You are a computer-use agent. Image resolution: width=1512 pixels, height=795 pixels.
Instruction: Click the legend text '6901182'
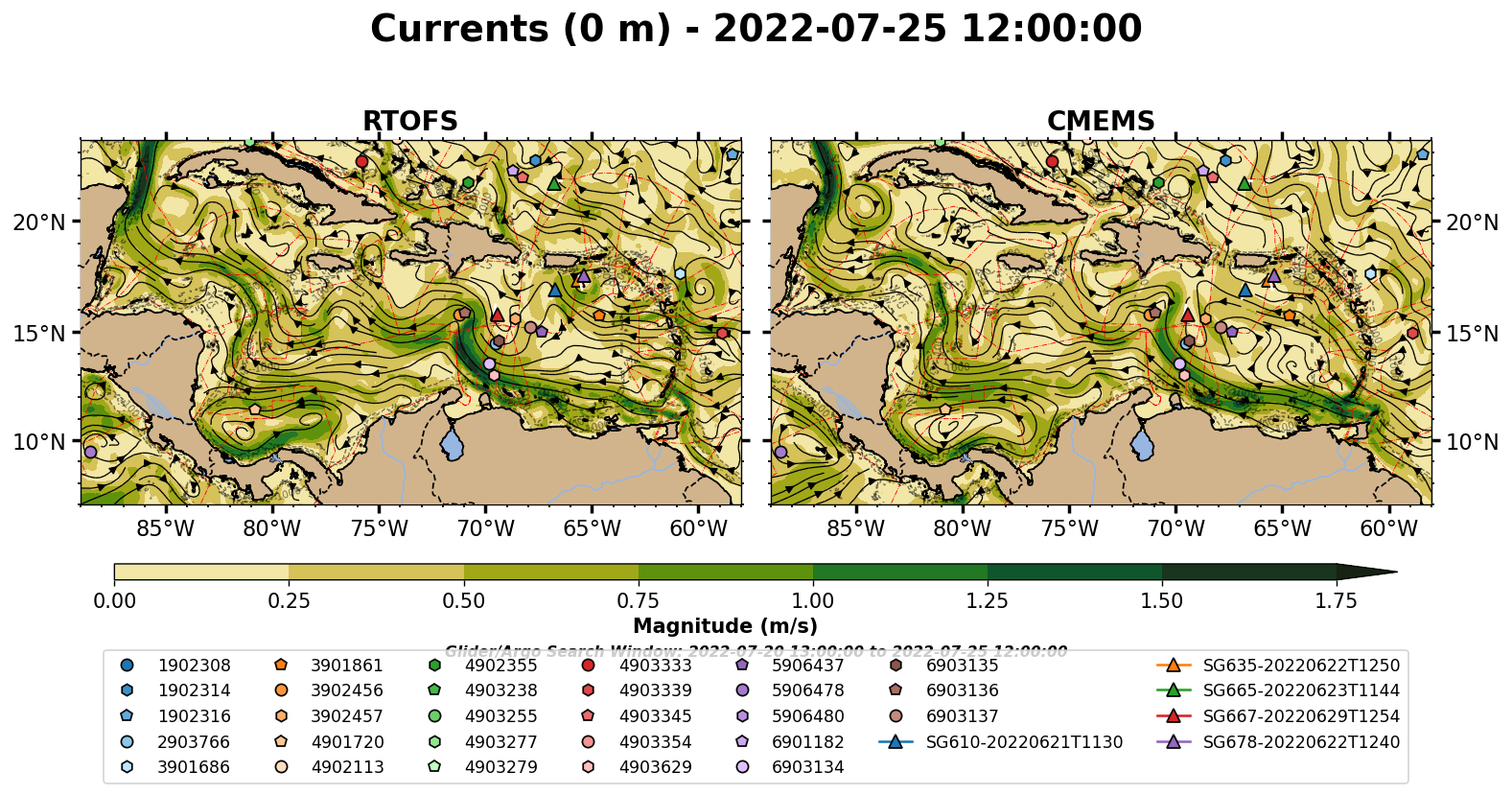click(x=808, y=741)
